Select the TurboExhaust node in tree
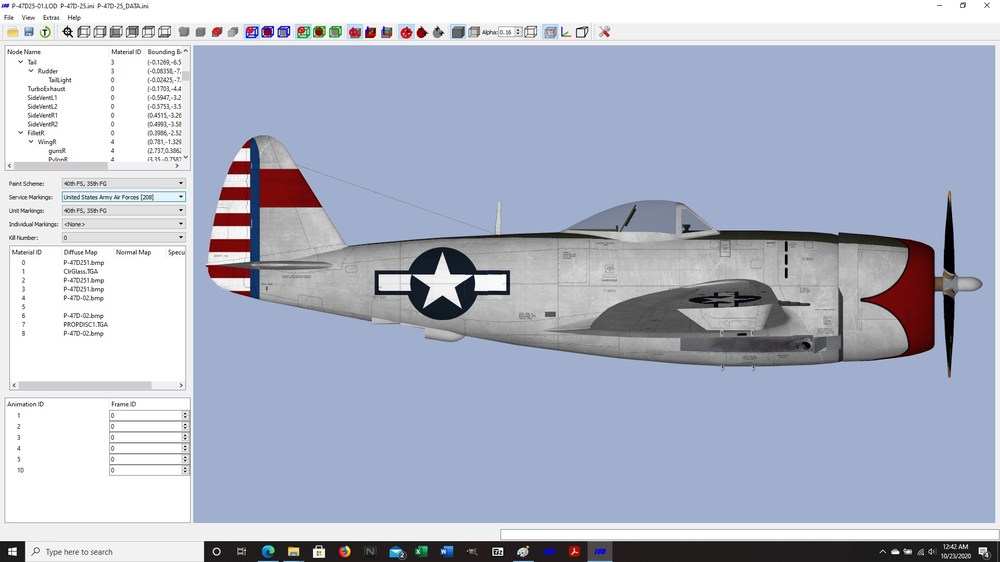1000x562 pixels. click(x=46, y=89)
